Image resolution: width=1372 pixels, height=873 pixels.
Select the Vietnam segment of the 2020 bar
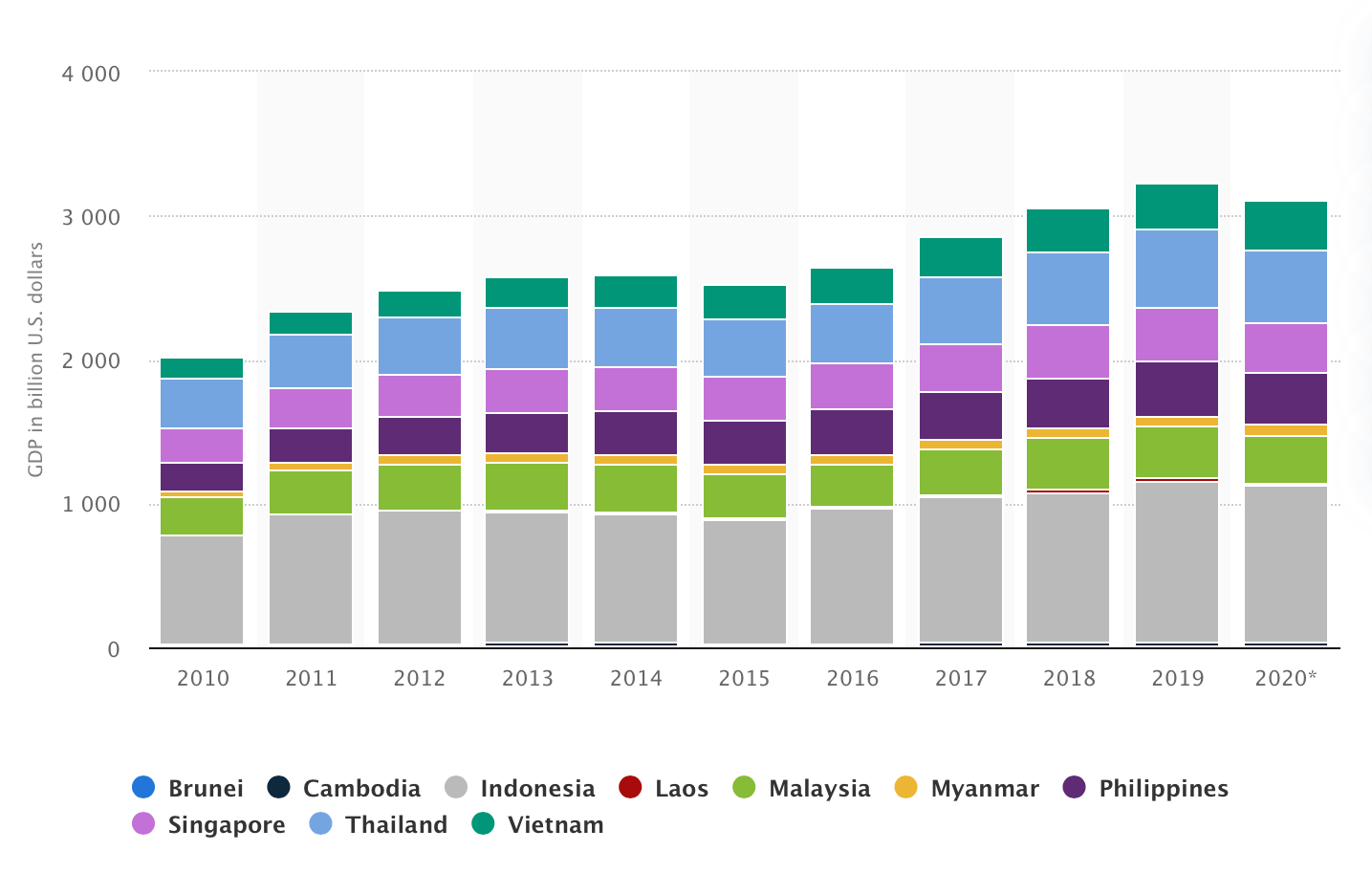click(1286, 226)
